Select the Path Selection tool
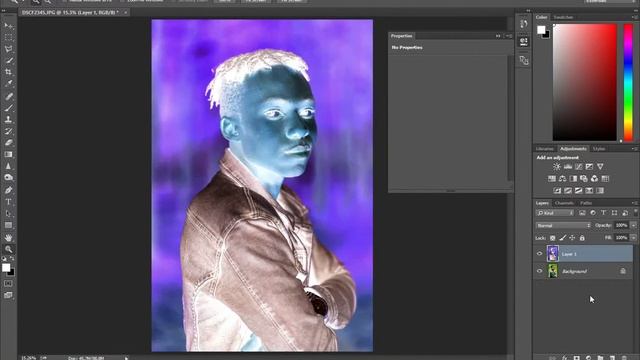 pyautogui.click(x=9, y=213)
